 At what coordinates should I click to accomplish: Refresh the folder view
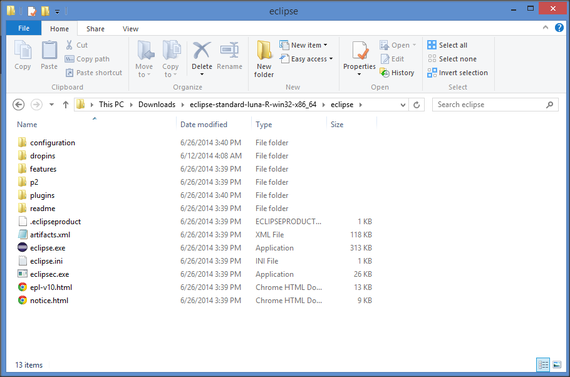[x=417, y=105]
